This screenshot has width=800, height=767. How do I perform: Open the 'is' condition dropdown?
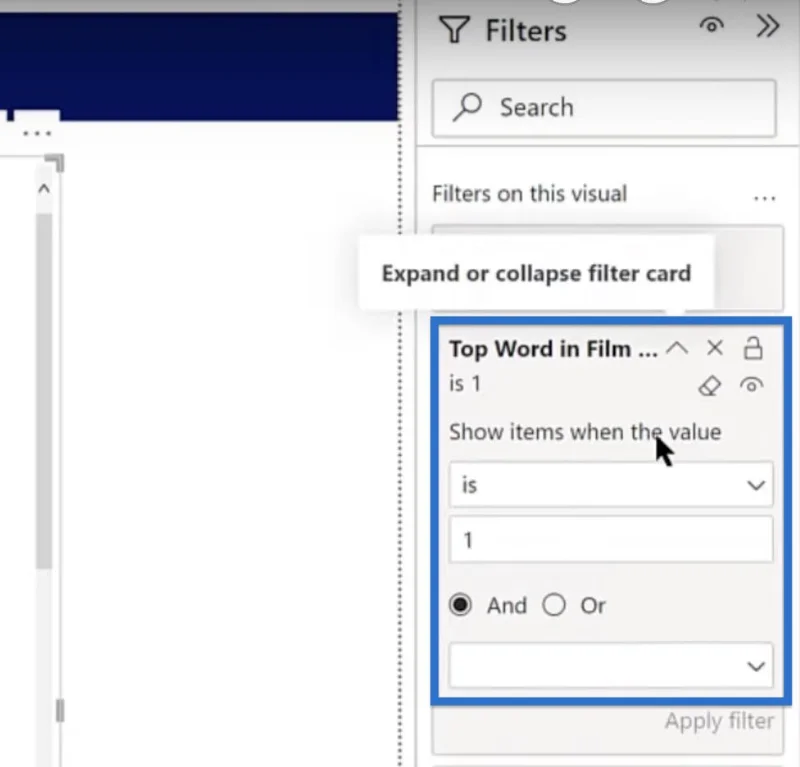click(611, 484)
